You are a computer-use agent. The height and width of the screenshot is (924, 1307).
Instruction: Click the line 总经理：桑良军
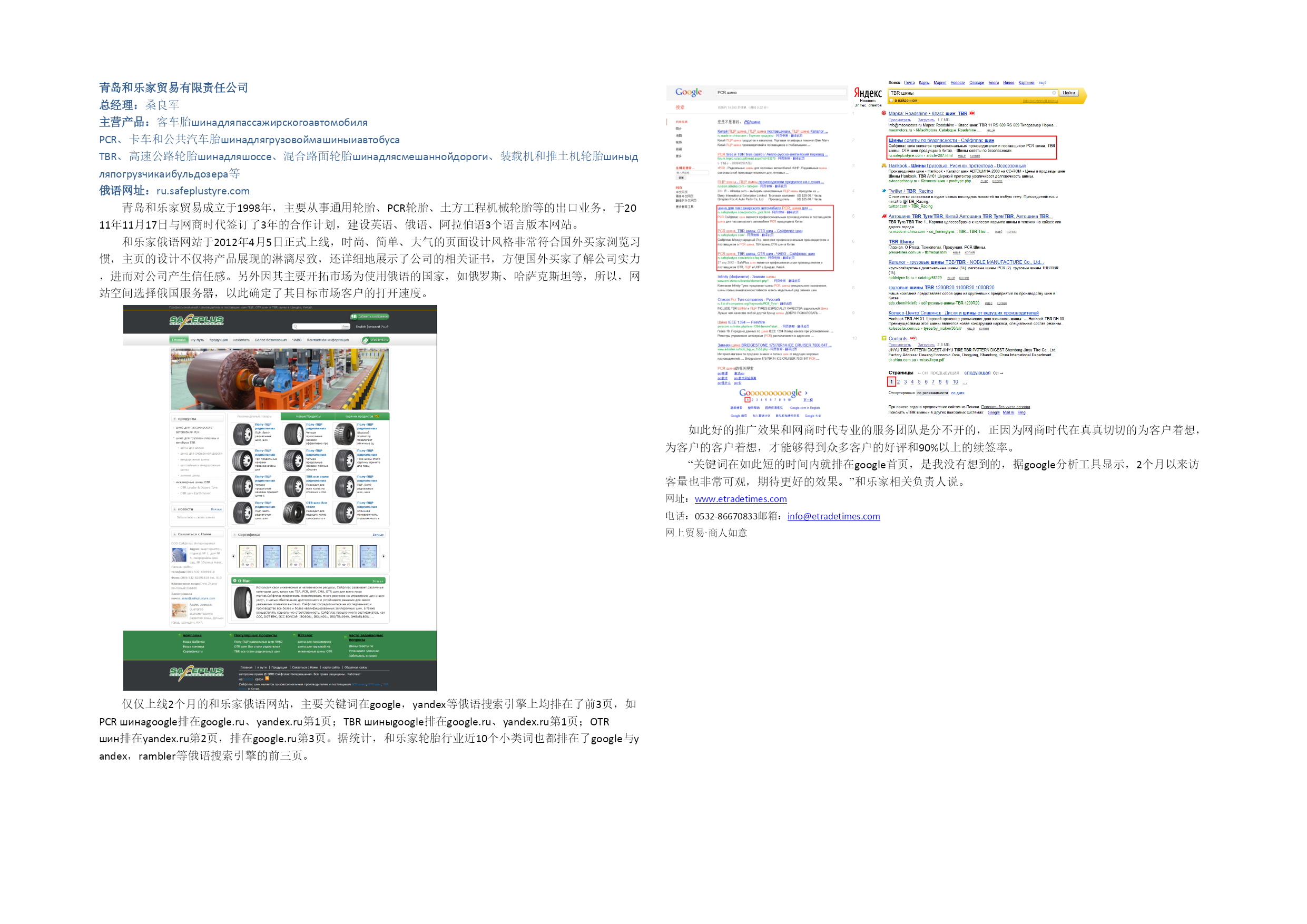point(140,105)
